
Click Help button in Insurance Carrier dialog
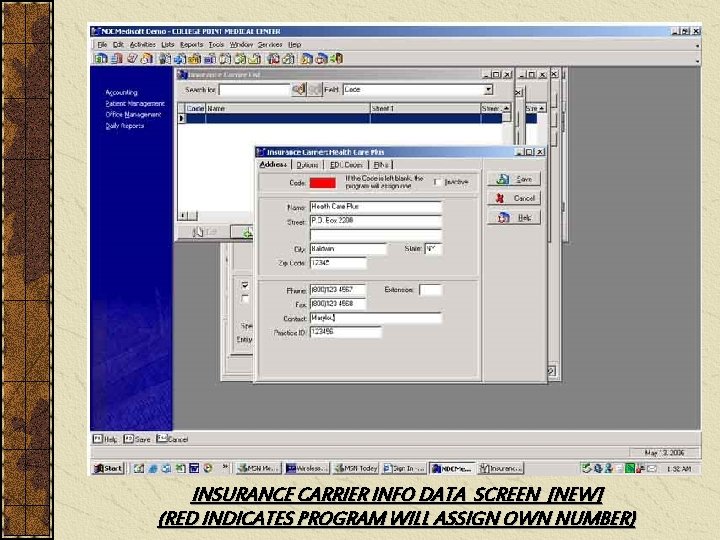coord(514,217)
